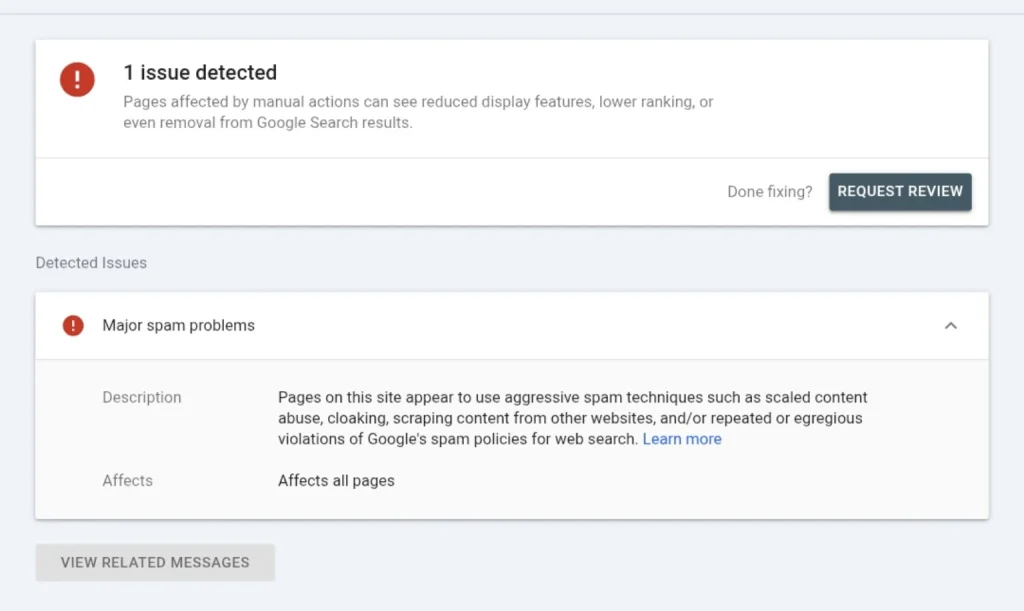This screenshot has height=611, width=1024.
Task: Click the exclamation mark inside the top red circle
Action: [x=77, y=79]
